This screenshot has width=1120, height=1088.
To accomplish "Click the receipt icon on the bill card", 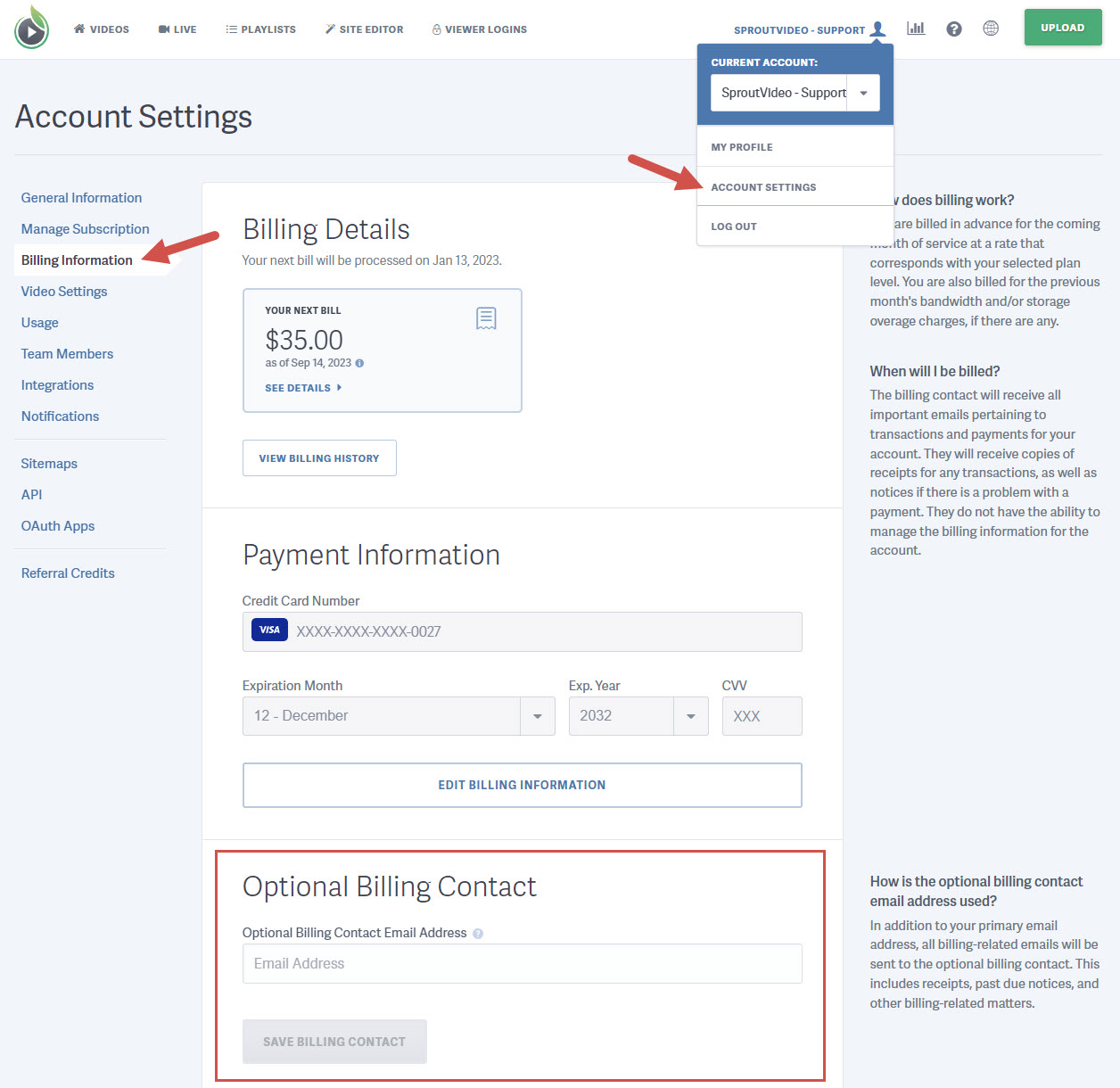I will [486, 317].
